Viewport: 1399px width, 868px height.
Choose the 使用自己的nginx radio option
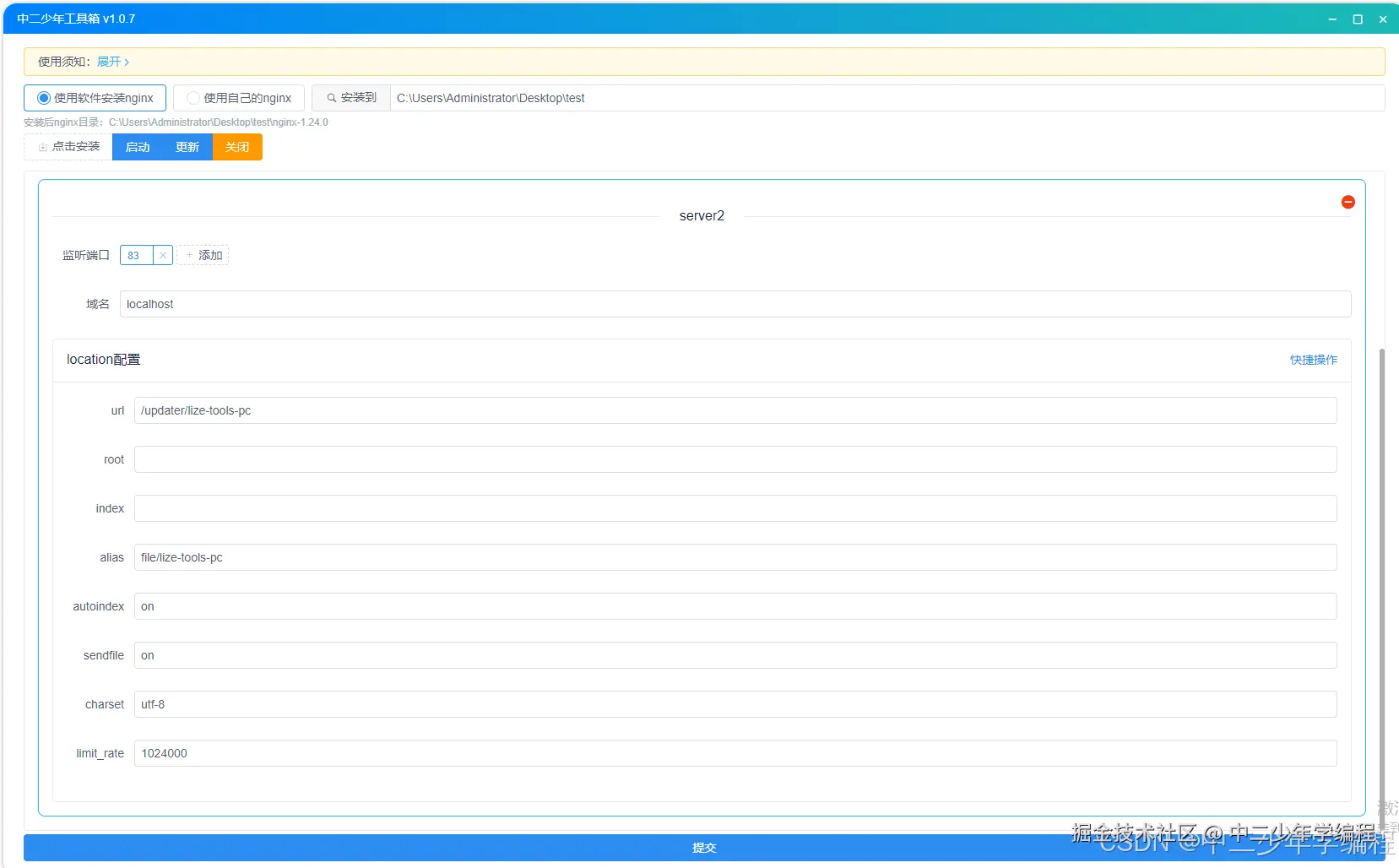(x=239, y=98)
